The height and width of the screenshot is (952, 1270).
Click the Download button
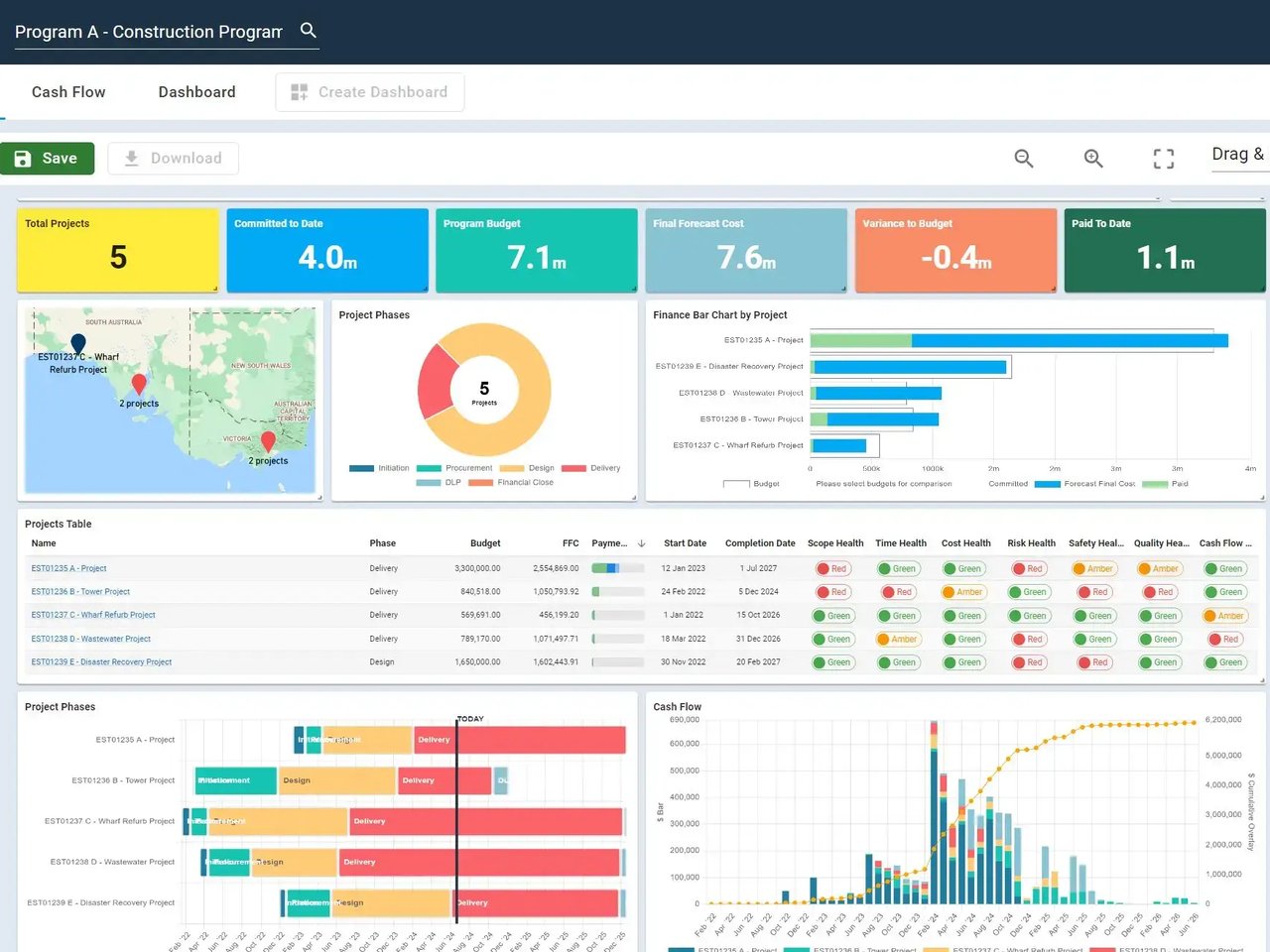173,159
